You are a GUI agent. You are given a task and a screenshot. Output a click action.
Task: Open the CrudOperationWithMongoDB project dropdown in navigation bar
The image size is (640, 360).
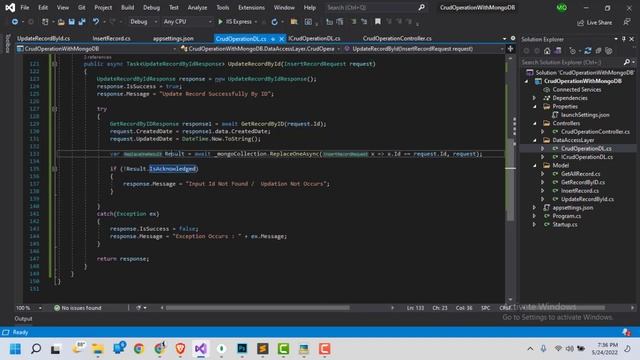[x=97, y=49]
